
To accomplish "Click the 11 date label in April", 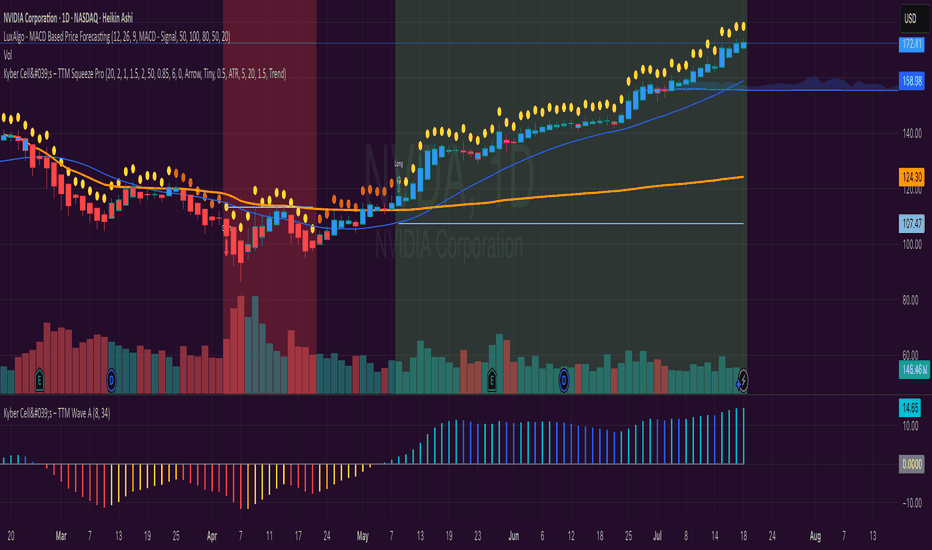I will [x=269, y=536].
